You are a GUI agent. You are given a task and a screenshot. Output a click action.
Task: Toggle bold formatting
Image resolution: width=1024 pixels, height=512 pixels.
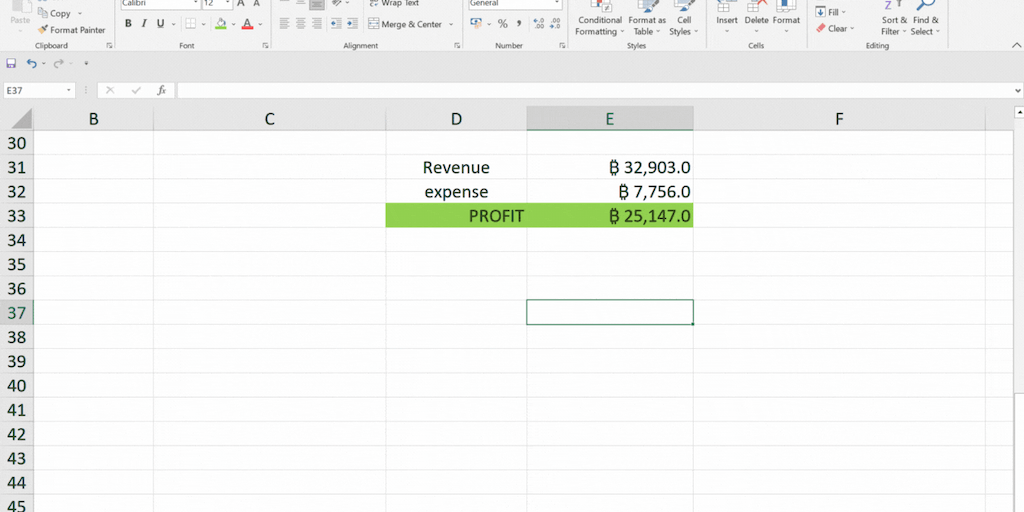[x=128, y=24]
